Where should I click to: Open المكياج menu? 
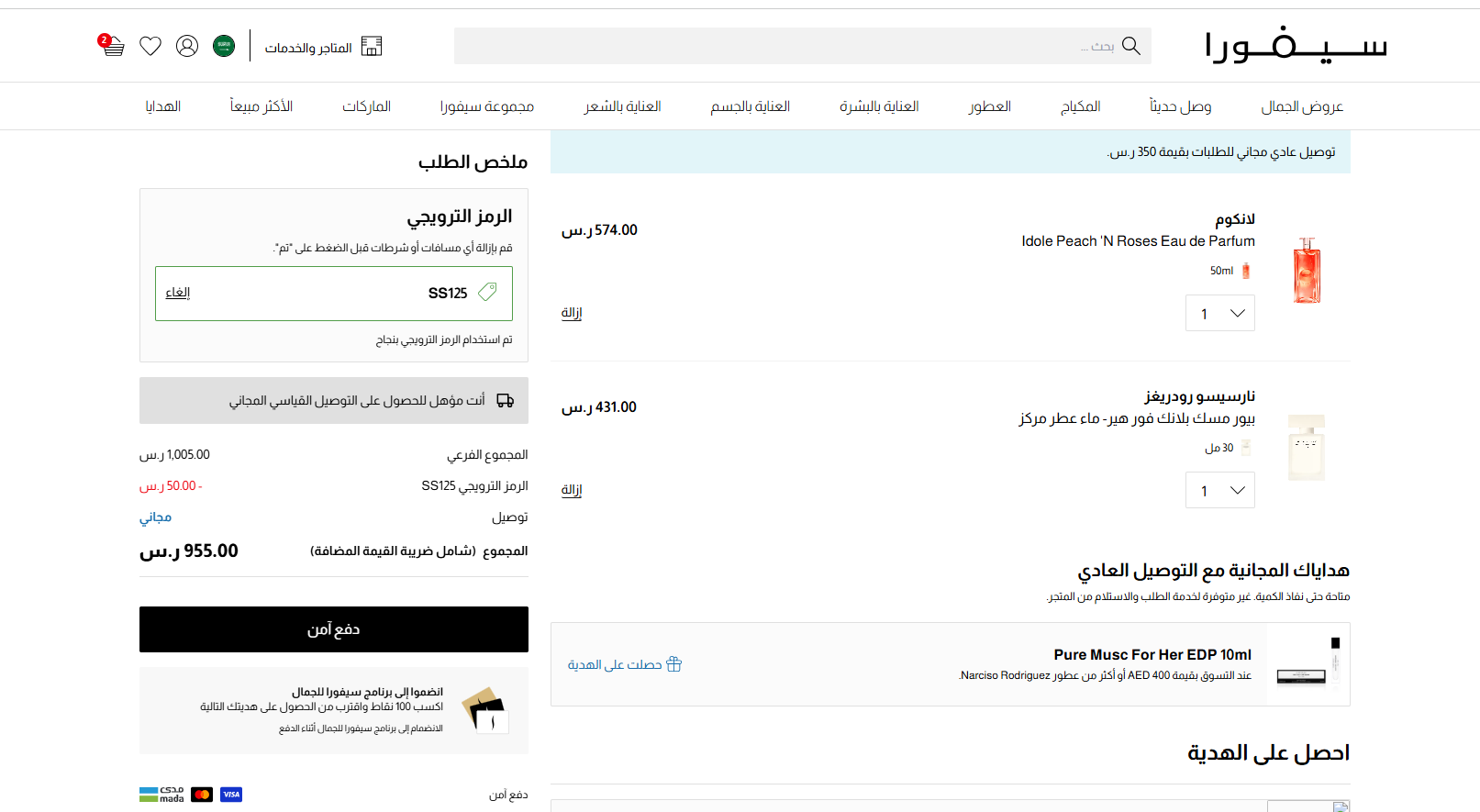[x=1080, y=106]
